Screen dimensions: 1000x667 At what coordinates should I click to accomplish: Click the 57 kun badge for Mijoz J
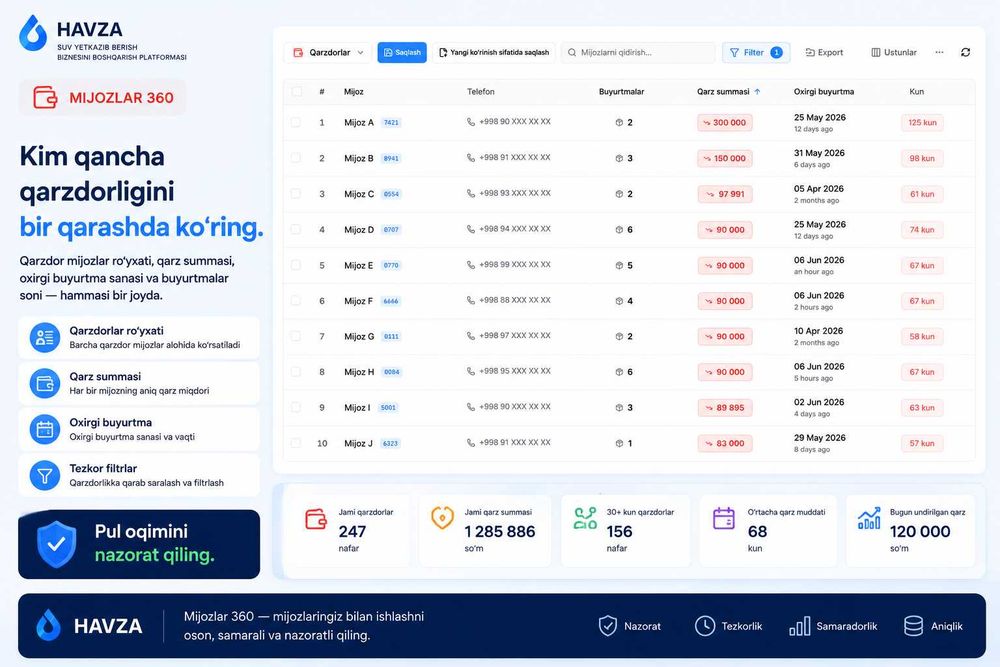click(922, 443)
